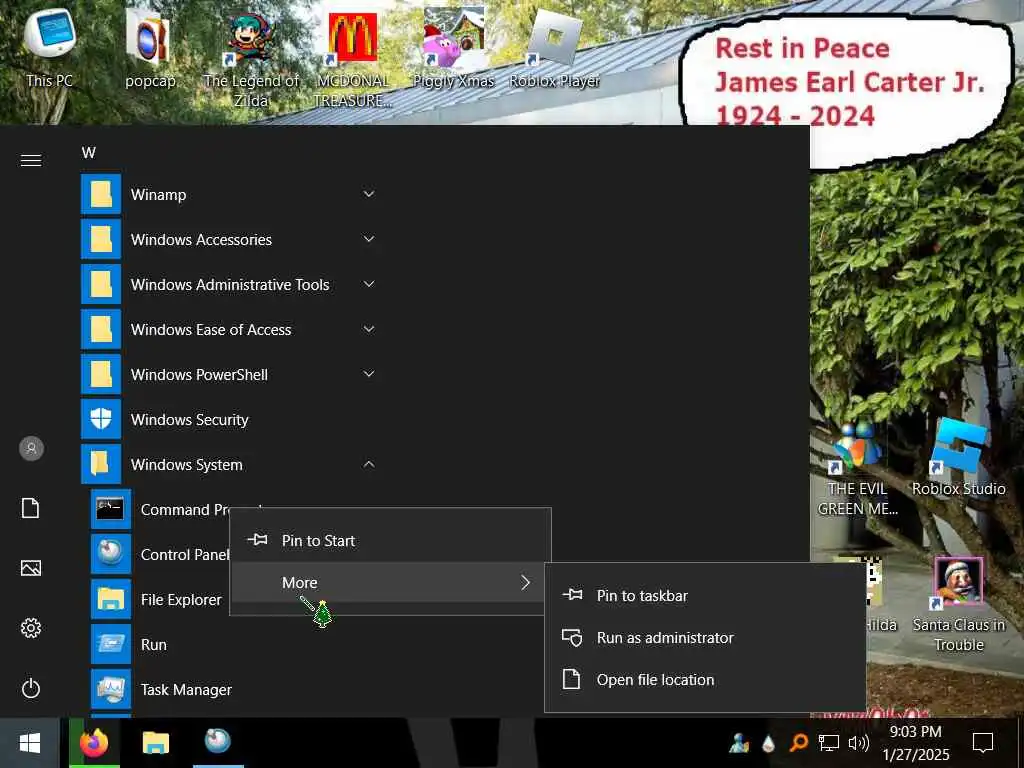
Task: Click the Power icon in Start
Action: [31, 688]
